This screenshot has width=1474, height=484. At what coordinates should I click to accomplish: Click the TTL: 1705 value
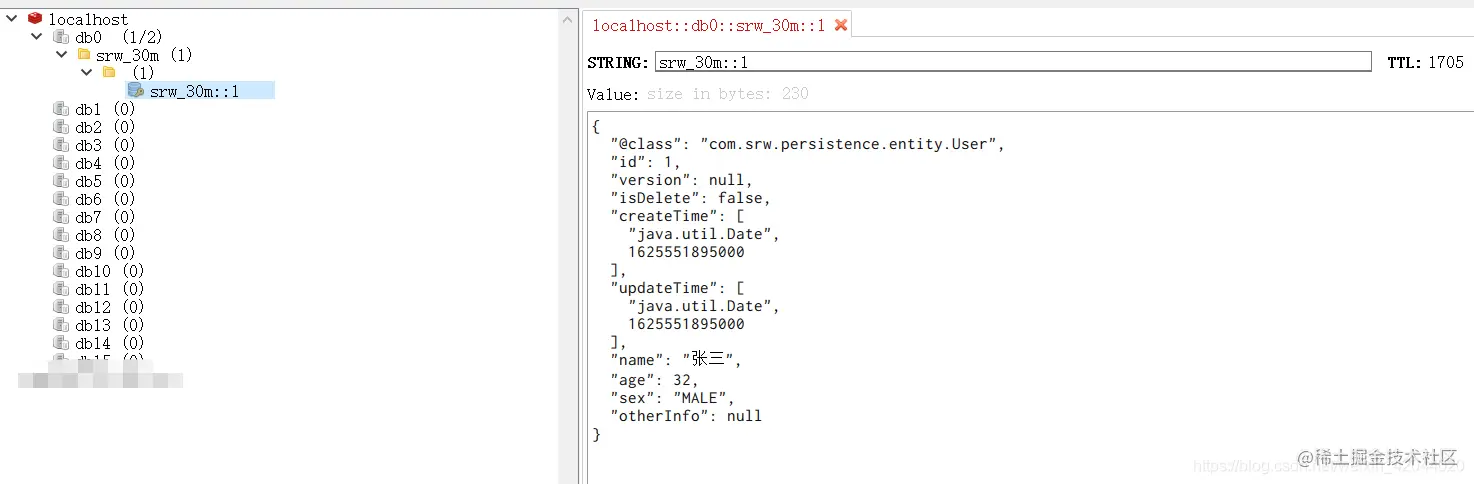pos(1425,62)
